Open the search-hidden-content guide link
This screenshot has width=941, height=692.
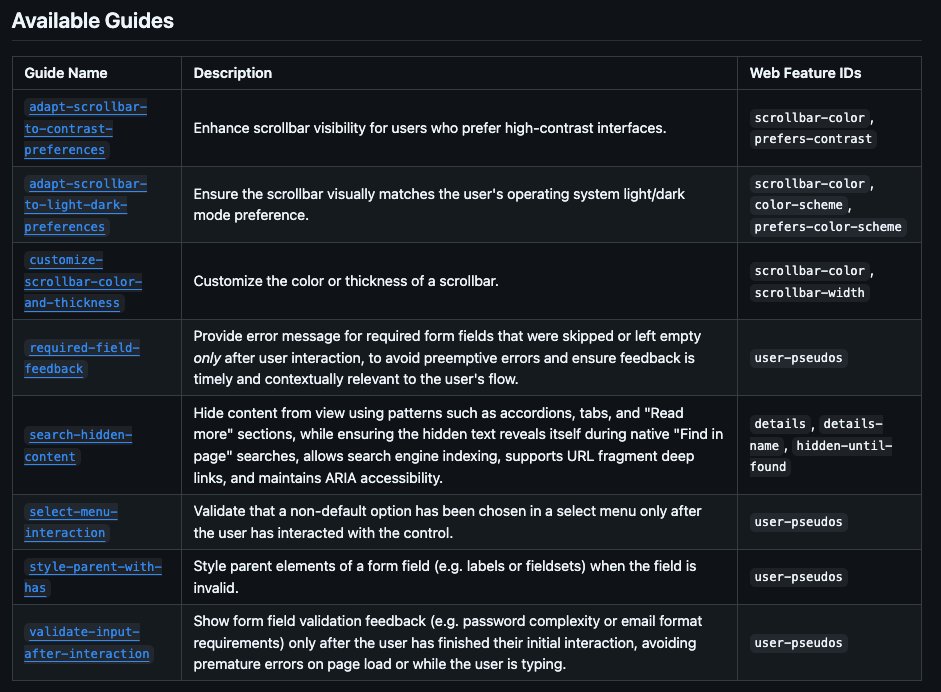tap(78, 445)
